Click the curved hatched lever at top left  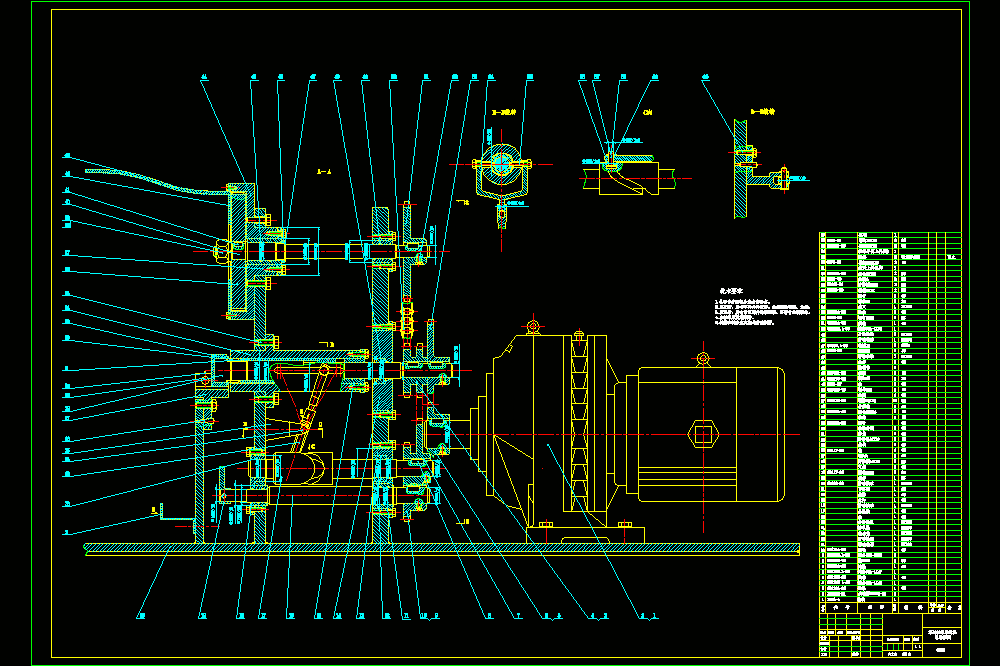156,181
